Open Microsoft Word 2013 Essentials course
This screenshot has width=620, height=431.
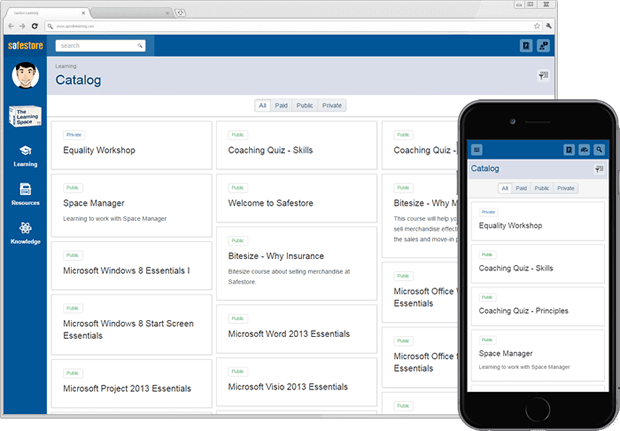coord(297,329)
